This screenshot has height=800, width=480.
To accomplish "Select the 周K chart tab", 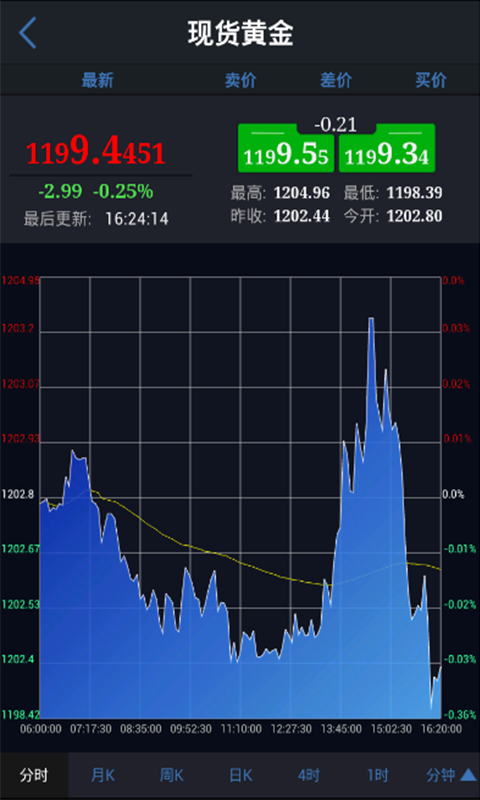I will tap(171, 776).
